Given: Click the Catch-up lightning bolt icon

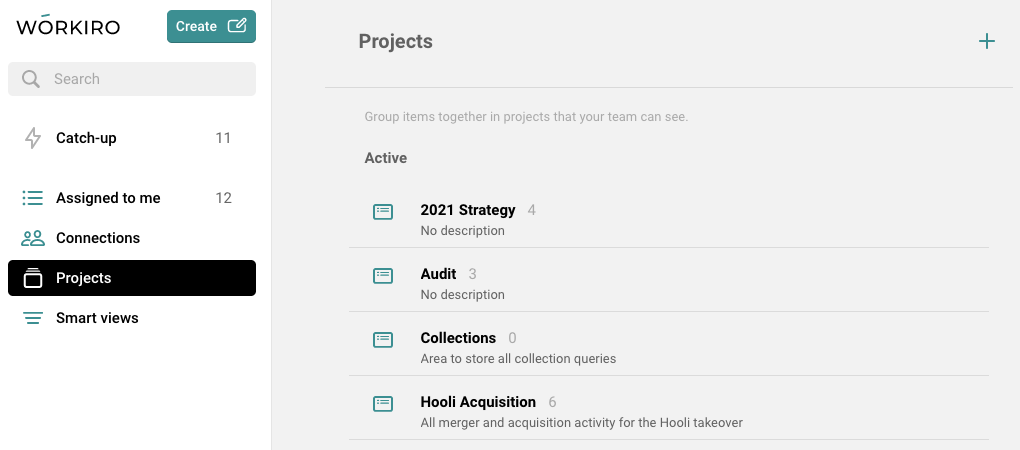Looking at the screenshot, I should (33, 138).
